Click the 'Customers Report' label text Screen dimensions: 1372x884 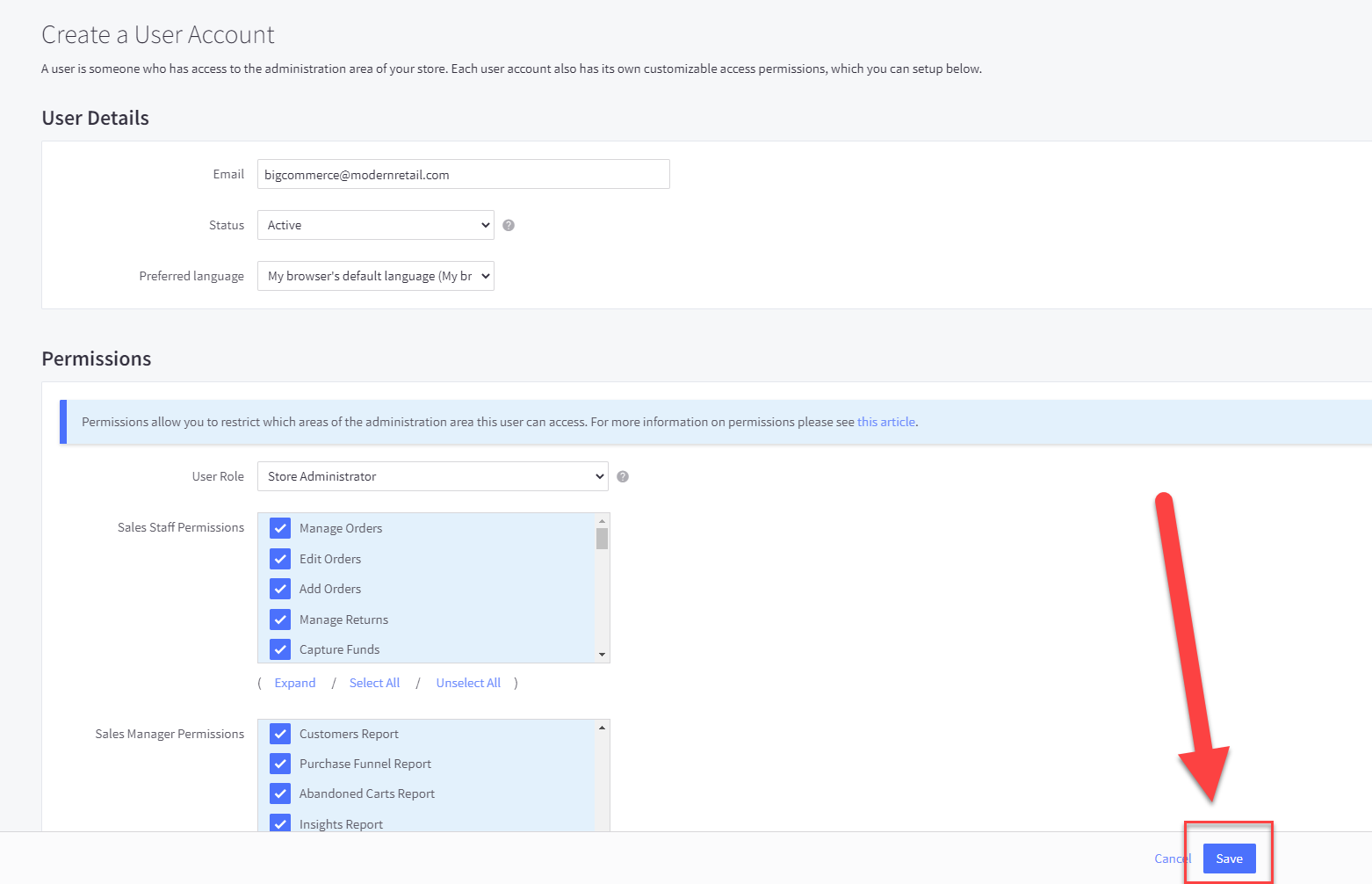click(x=349, y=734)
